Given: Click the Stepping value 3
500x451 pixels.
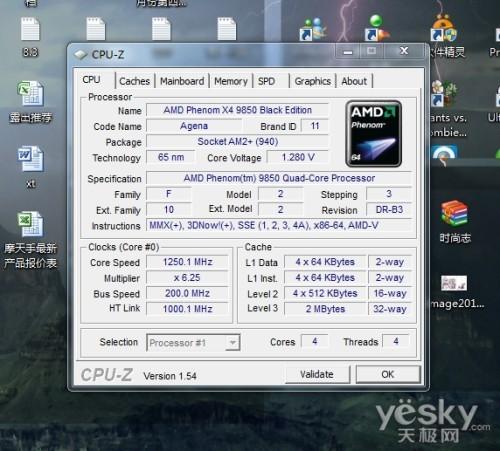Looking at the screenshot, I should click(389, 194).
